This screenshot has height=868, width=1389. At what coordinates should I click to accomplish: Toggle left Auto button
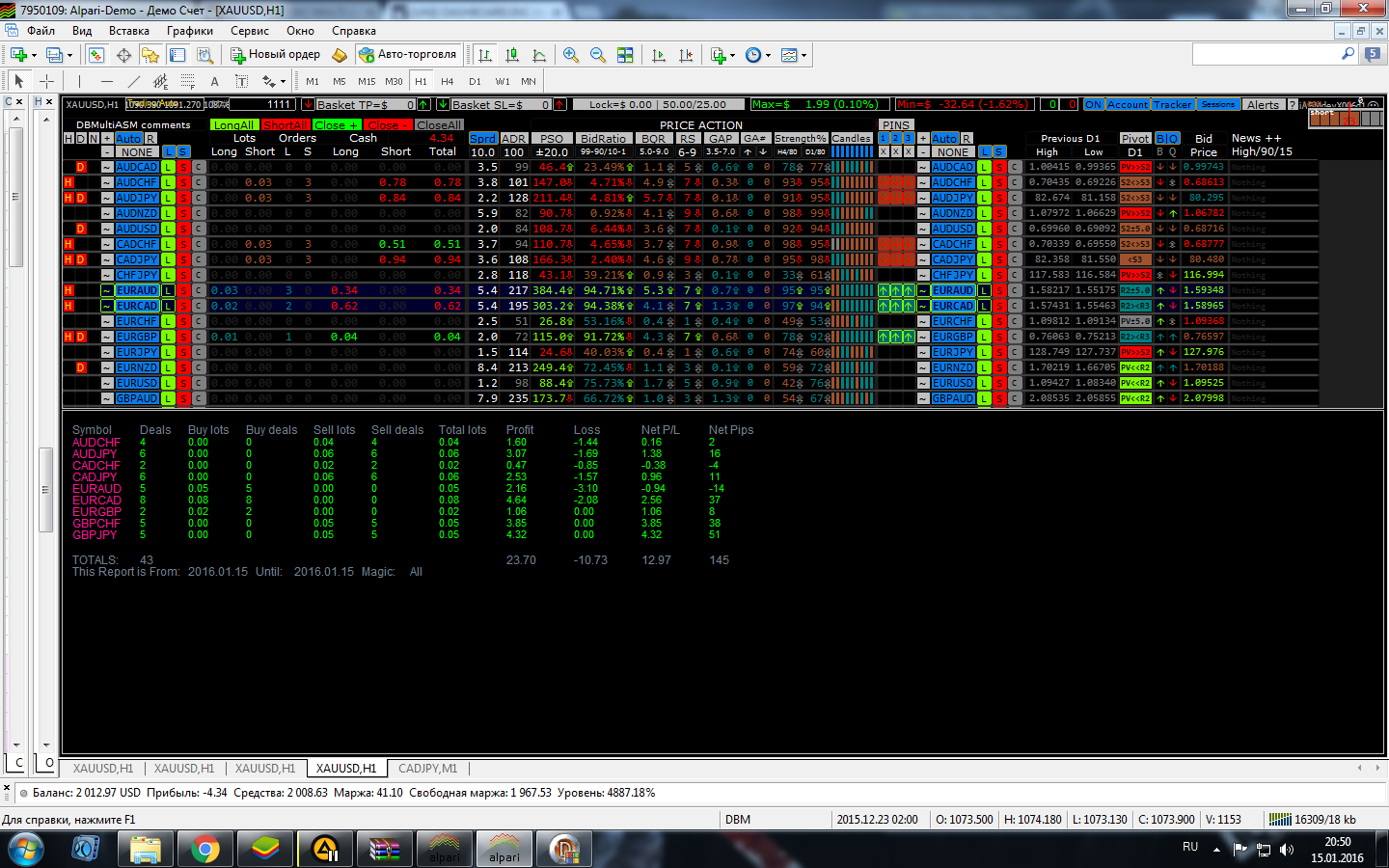coord(128,138)
